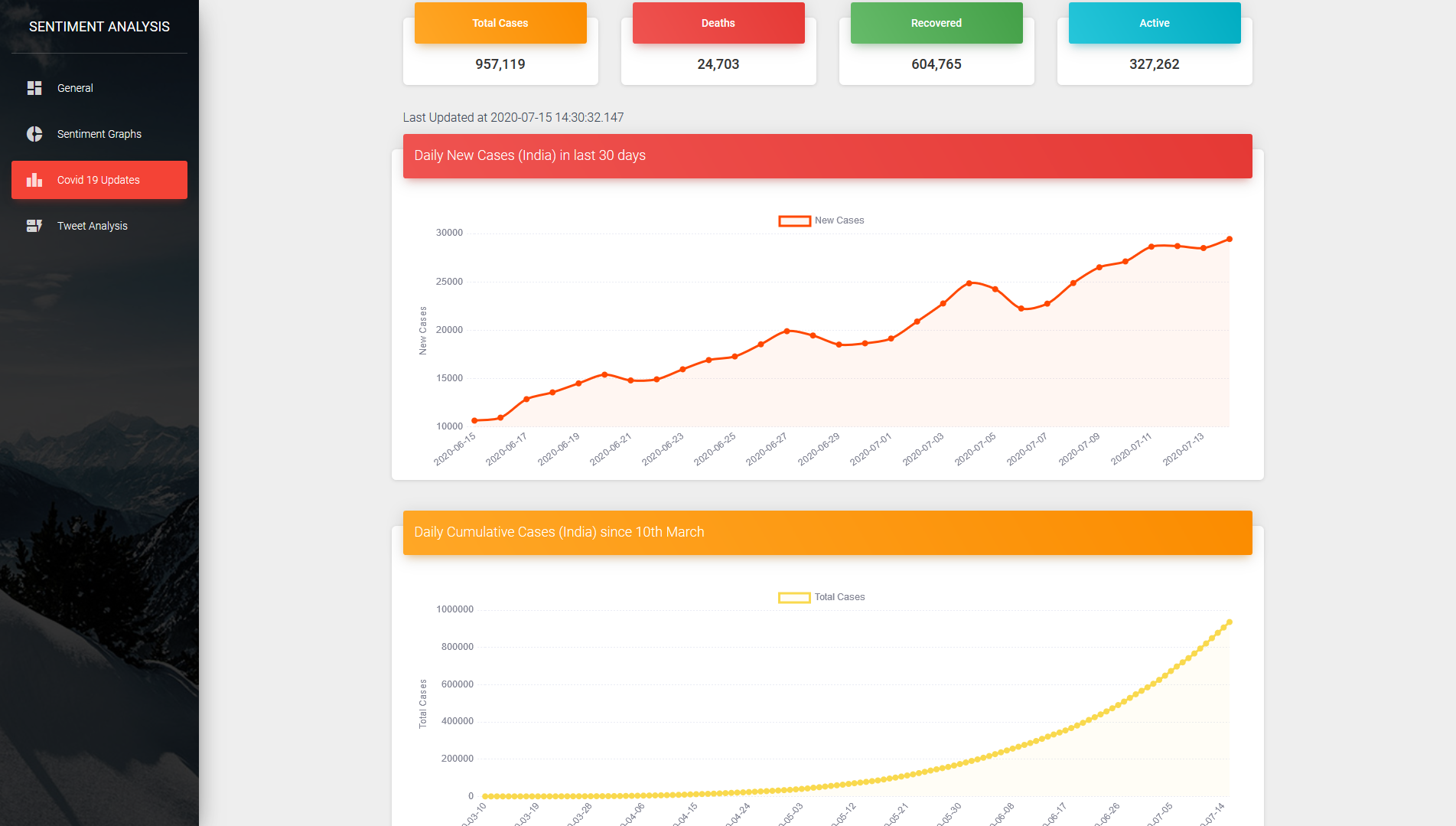Click the 1000000 y-axis label
This screenshot has width=1456, height=826.
[x=454, y=609]
